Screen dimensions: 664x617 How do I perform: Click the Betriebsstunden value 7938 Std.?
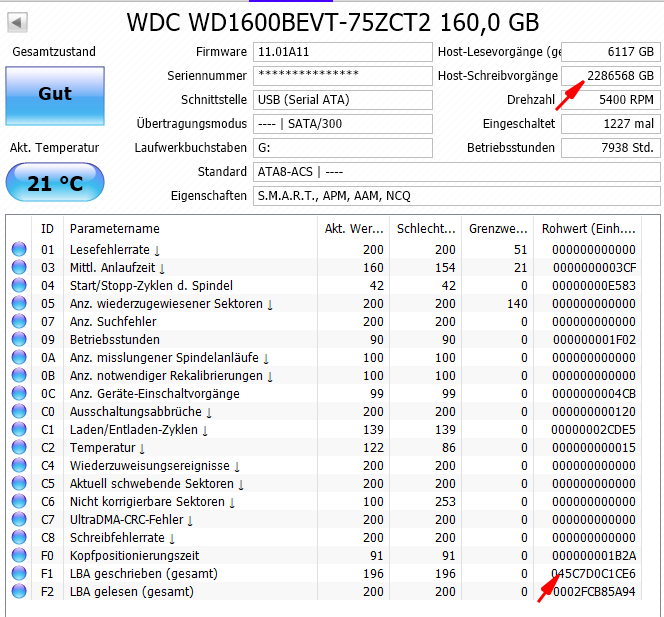pos(611,148)
